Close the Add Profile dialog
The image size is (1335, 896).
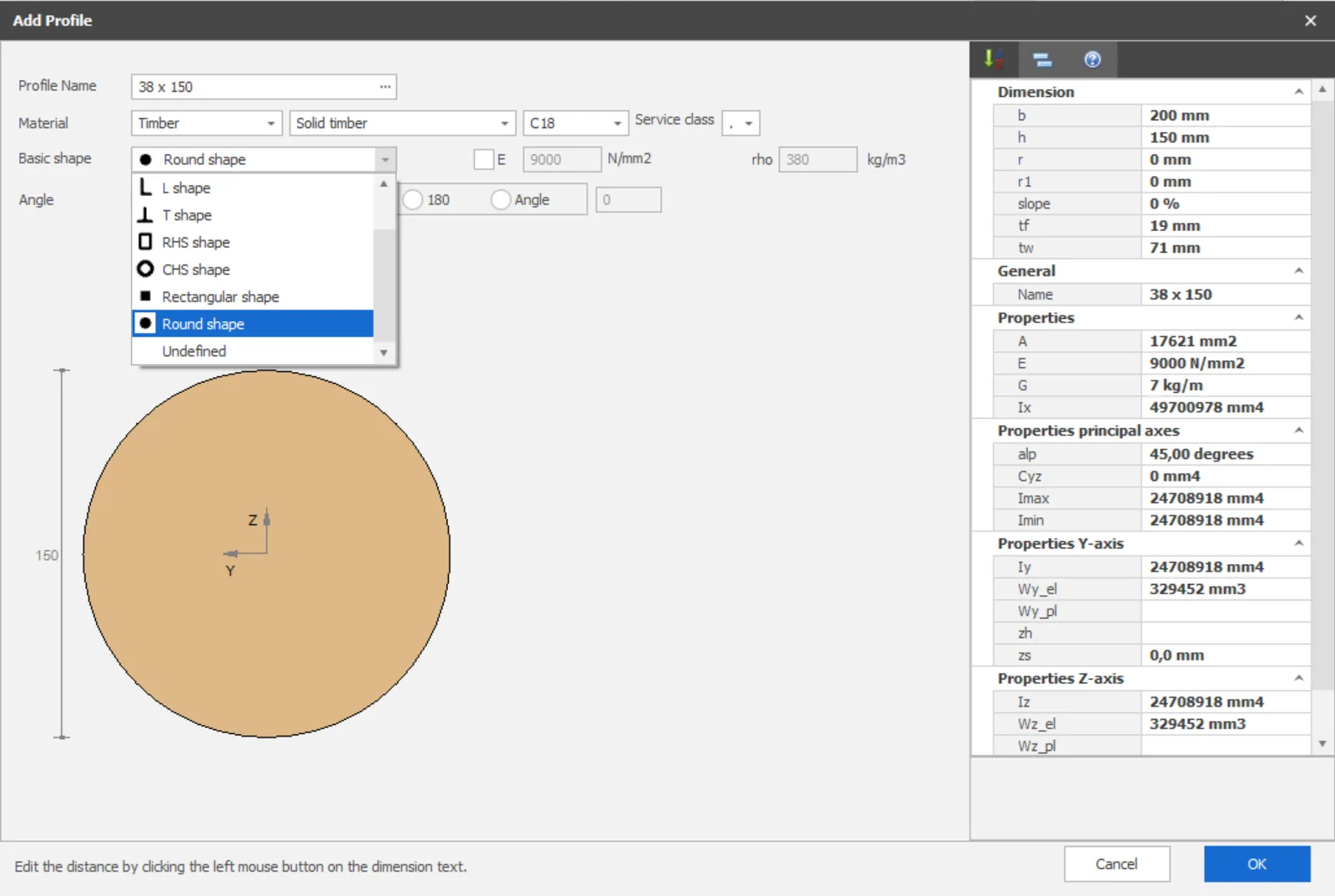pyautogui.click(x=1310, y=21)
